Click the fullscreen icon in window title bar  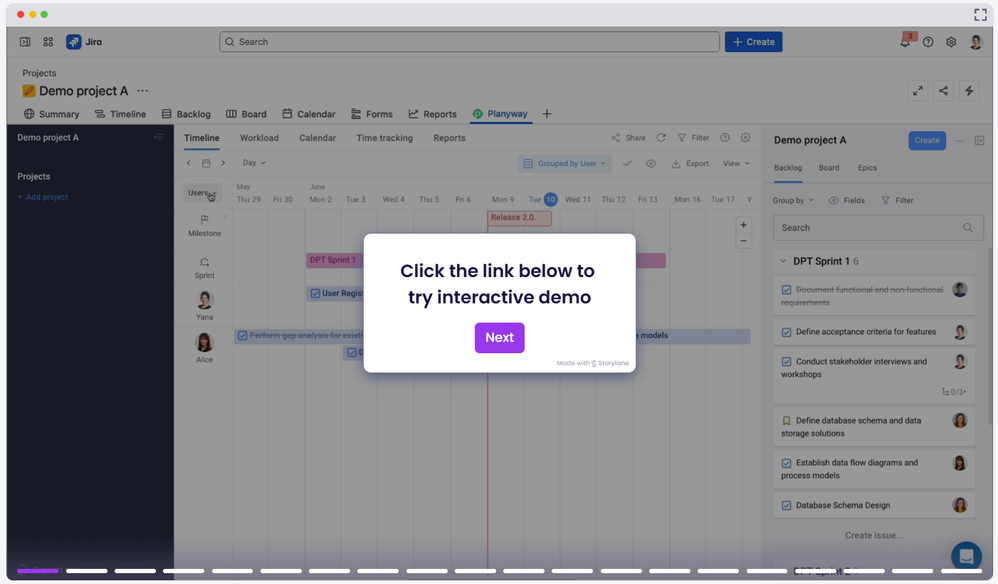pos(980,14)
